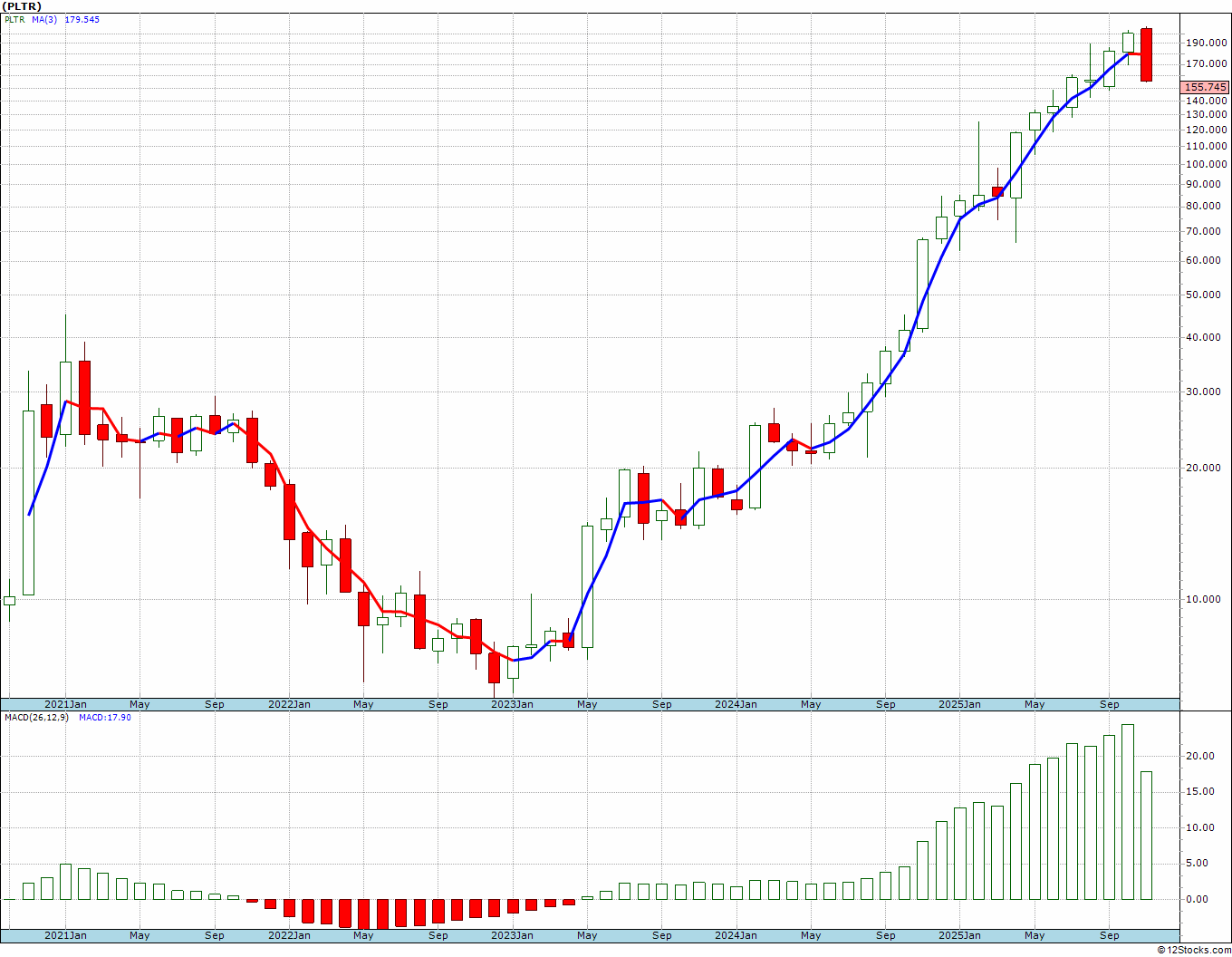Screen dimensions: 1232x957
Task: Click 2022Jan on the price chart time axis
Action: 289,704
